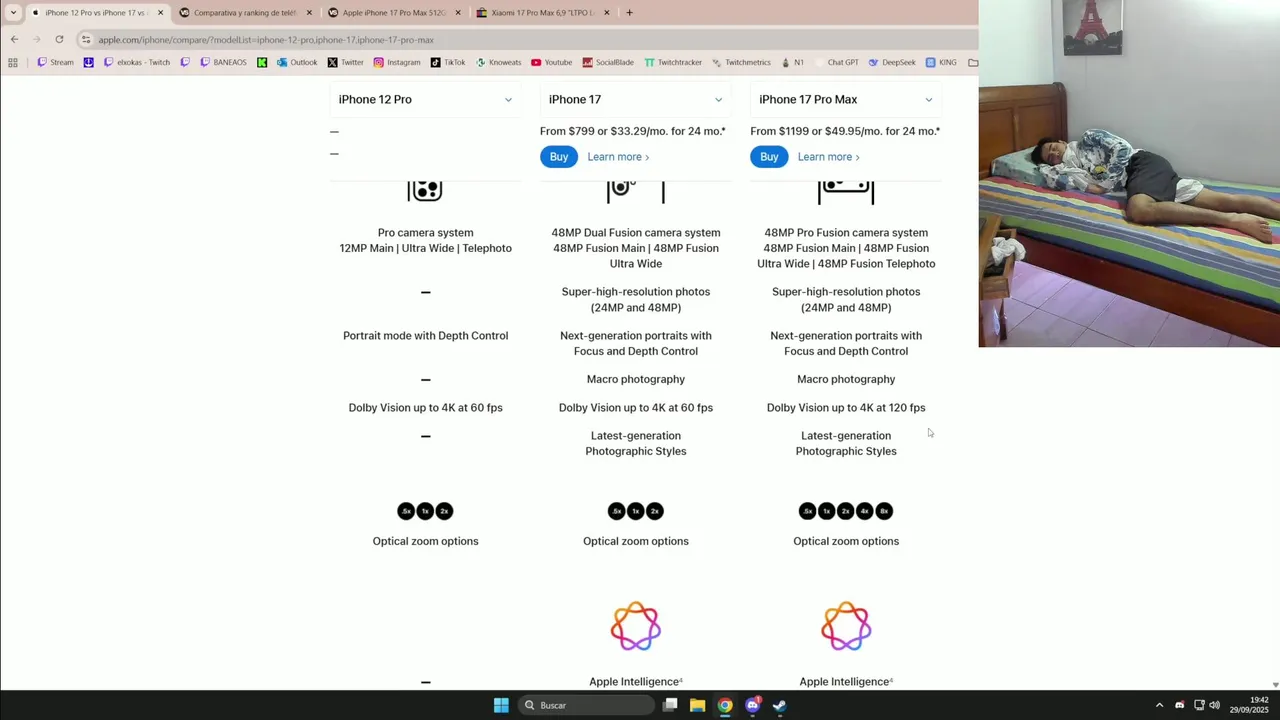Open the SocialBlade bookmark
The width and height of the screenshot is (1280, 720).
(x=608, y=62)
